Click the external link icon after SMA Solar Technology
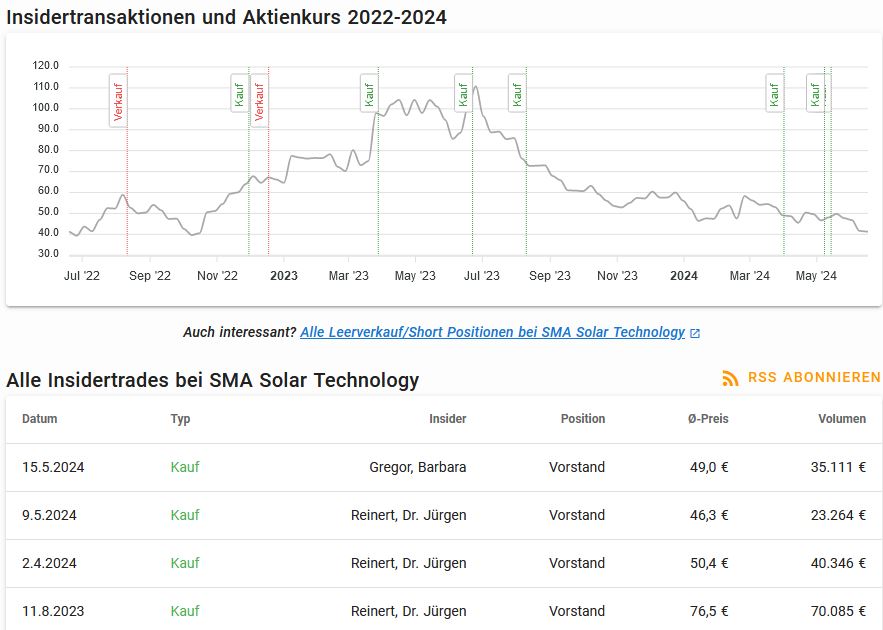Screen dimensions: 883x630 [696, 333]
